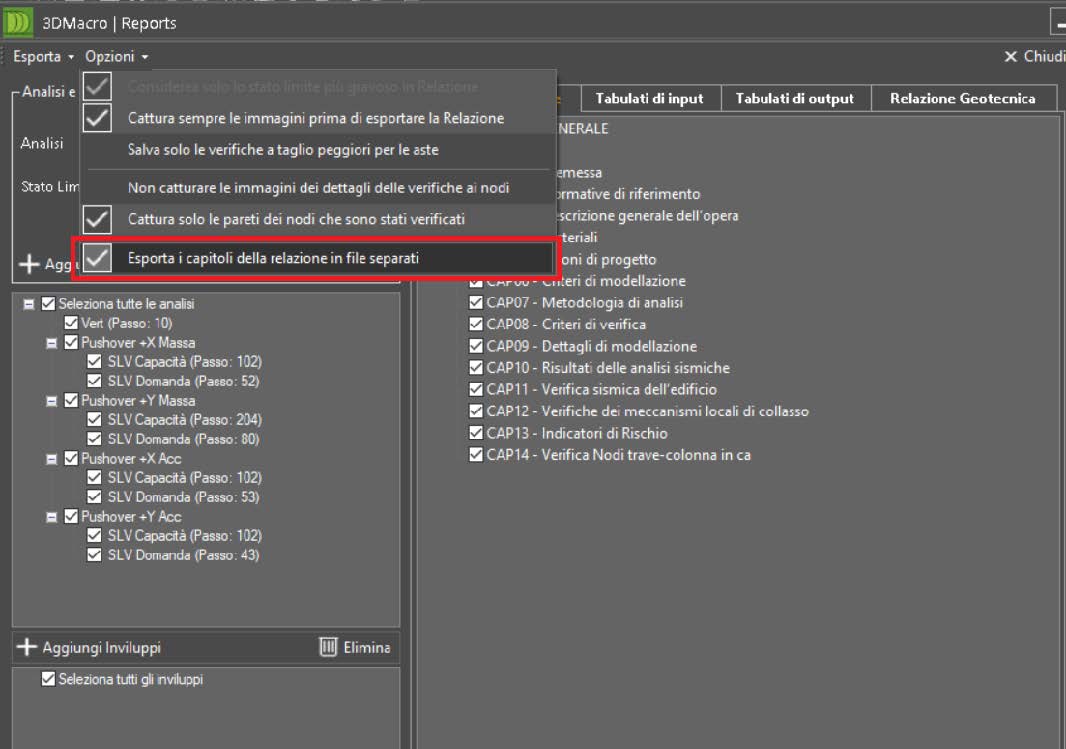1066x749 pixels.
Task: Open the Opzioni dropdown menu
Action: 116,57
